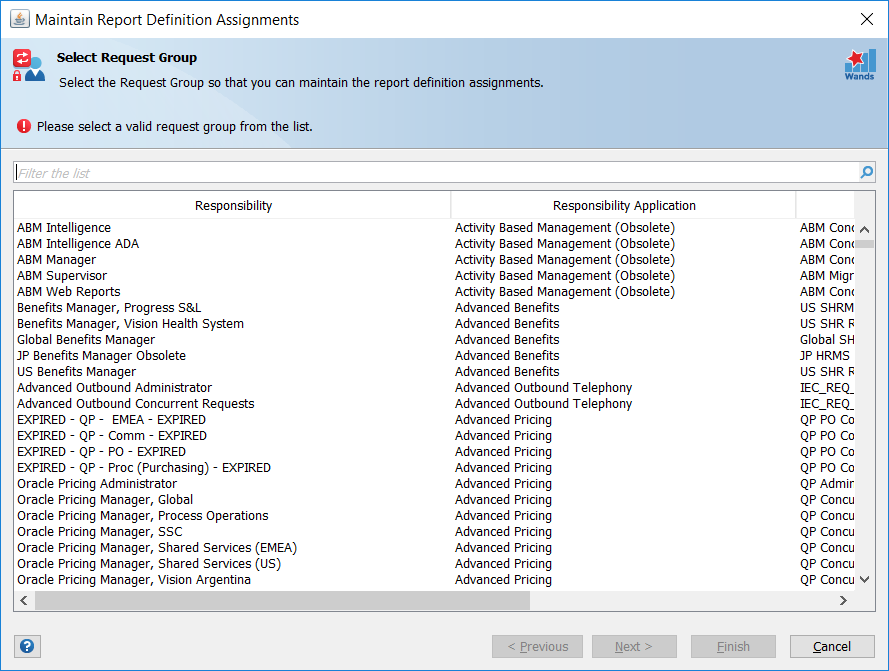Image resolution: width=889 pixels, height=671 pixels.
Task: Click the wizard step icon beside Select Request Group
Action: 28,63
